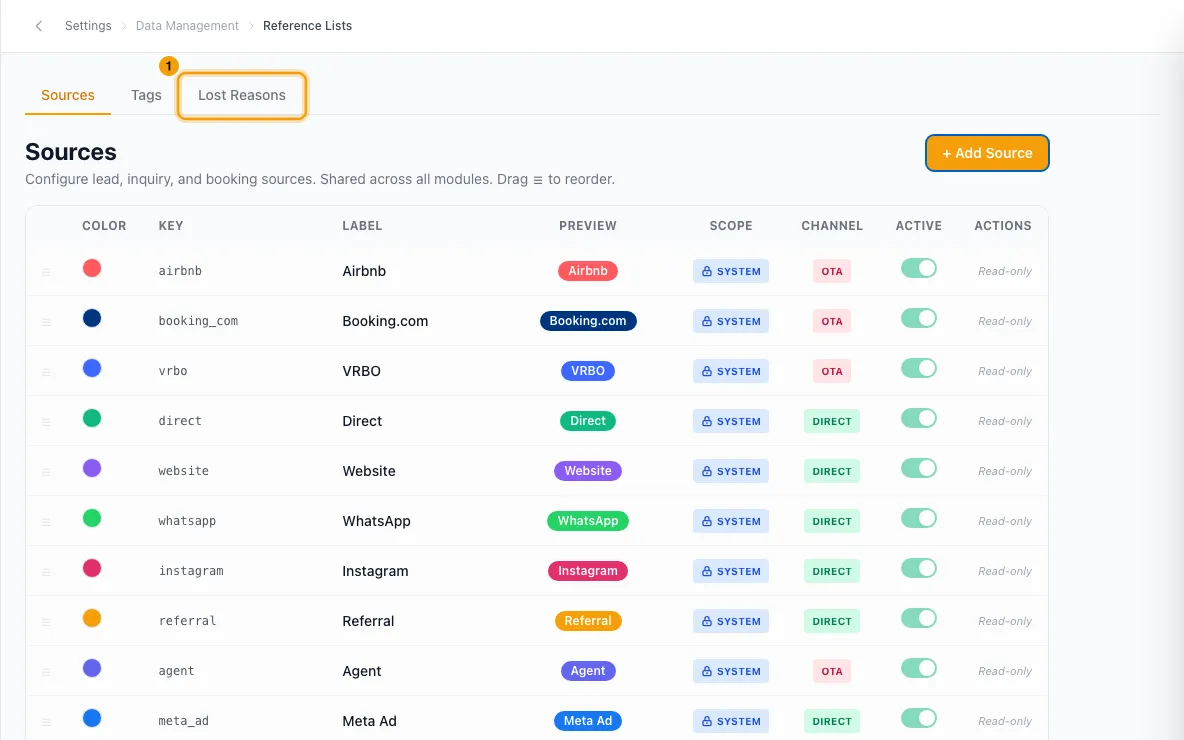Click the CHANNEL column header

(x=831, y=226)
